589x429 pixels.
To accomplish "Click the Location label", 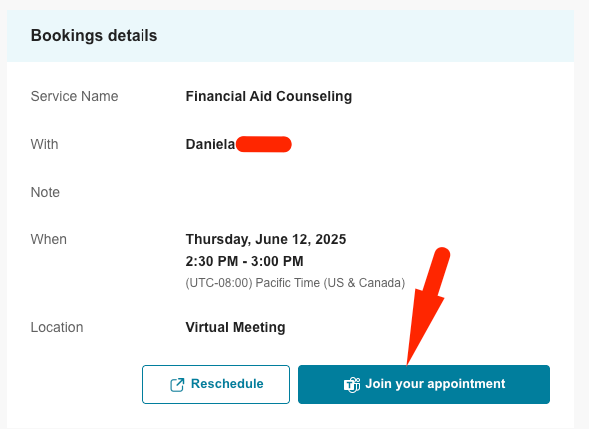I will coord(57,327).
